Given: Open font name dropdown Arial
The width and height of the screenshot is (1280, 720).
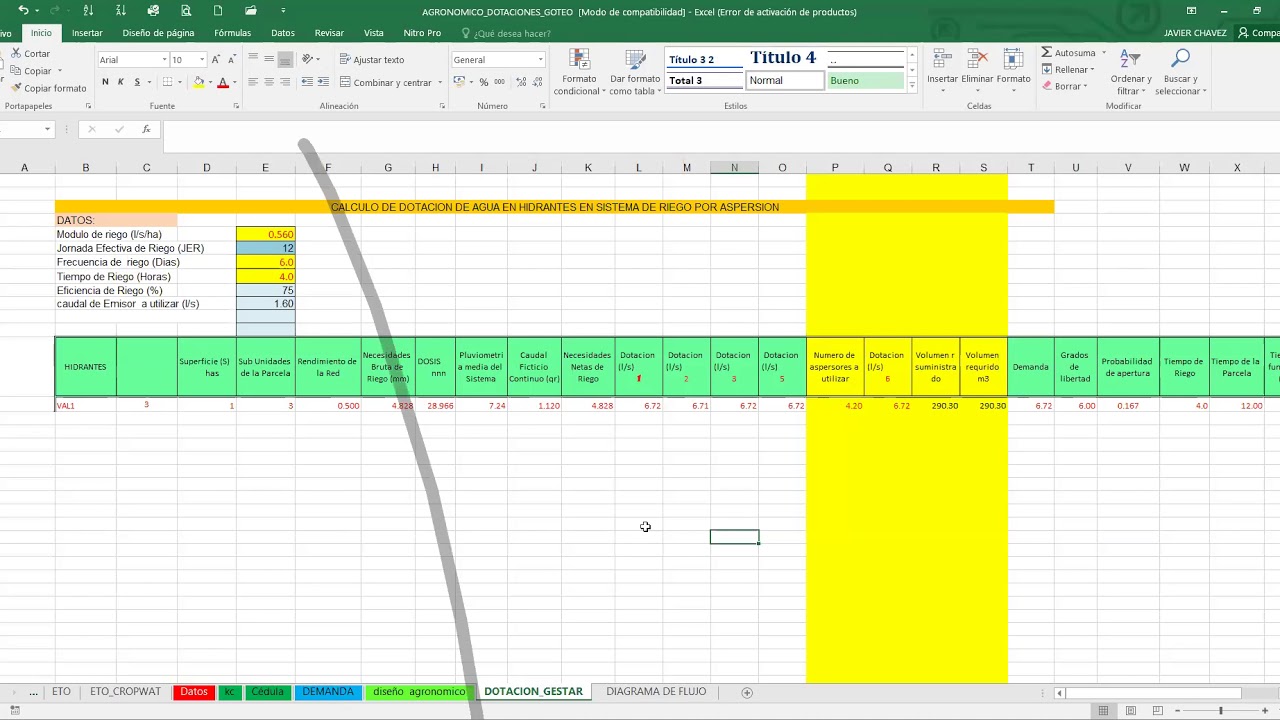Looking at the screenshot, I should coord(163,60).
